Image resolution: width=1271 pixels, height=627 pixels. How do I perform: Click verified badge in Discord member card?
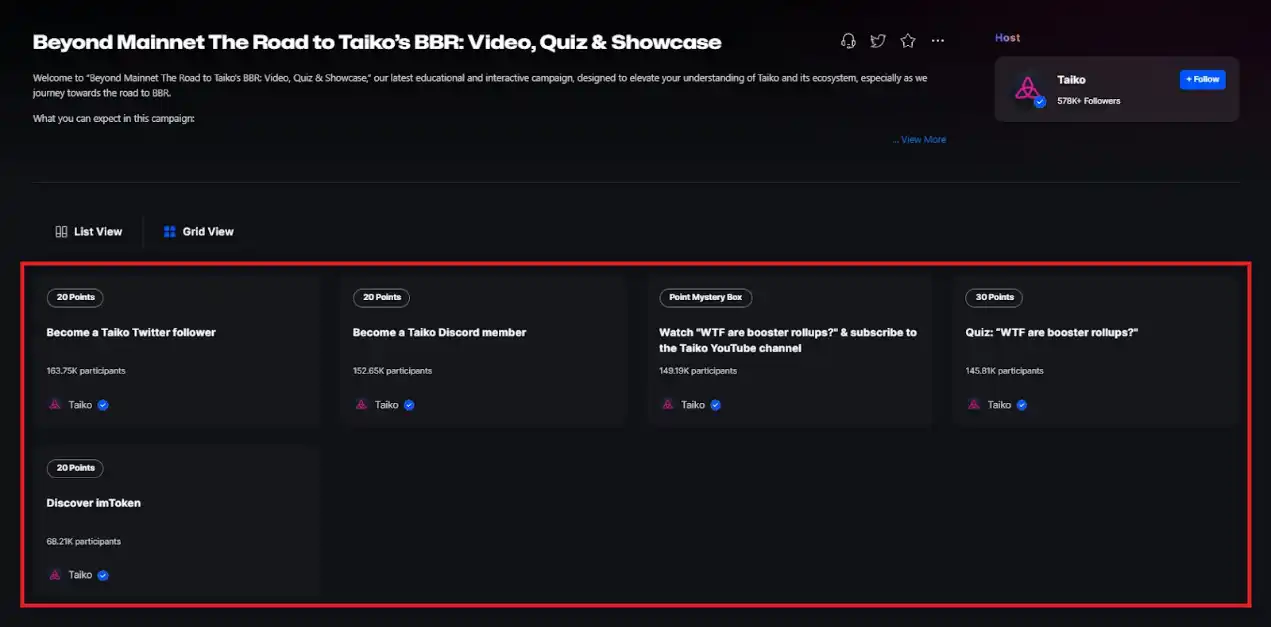(x=409, y=405)
